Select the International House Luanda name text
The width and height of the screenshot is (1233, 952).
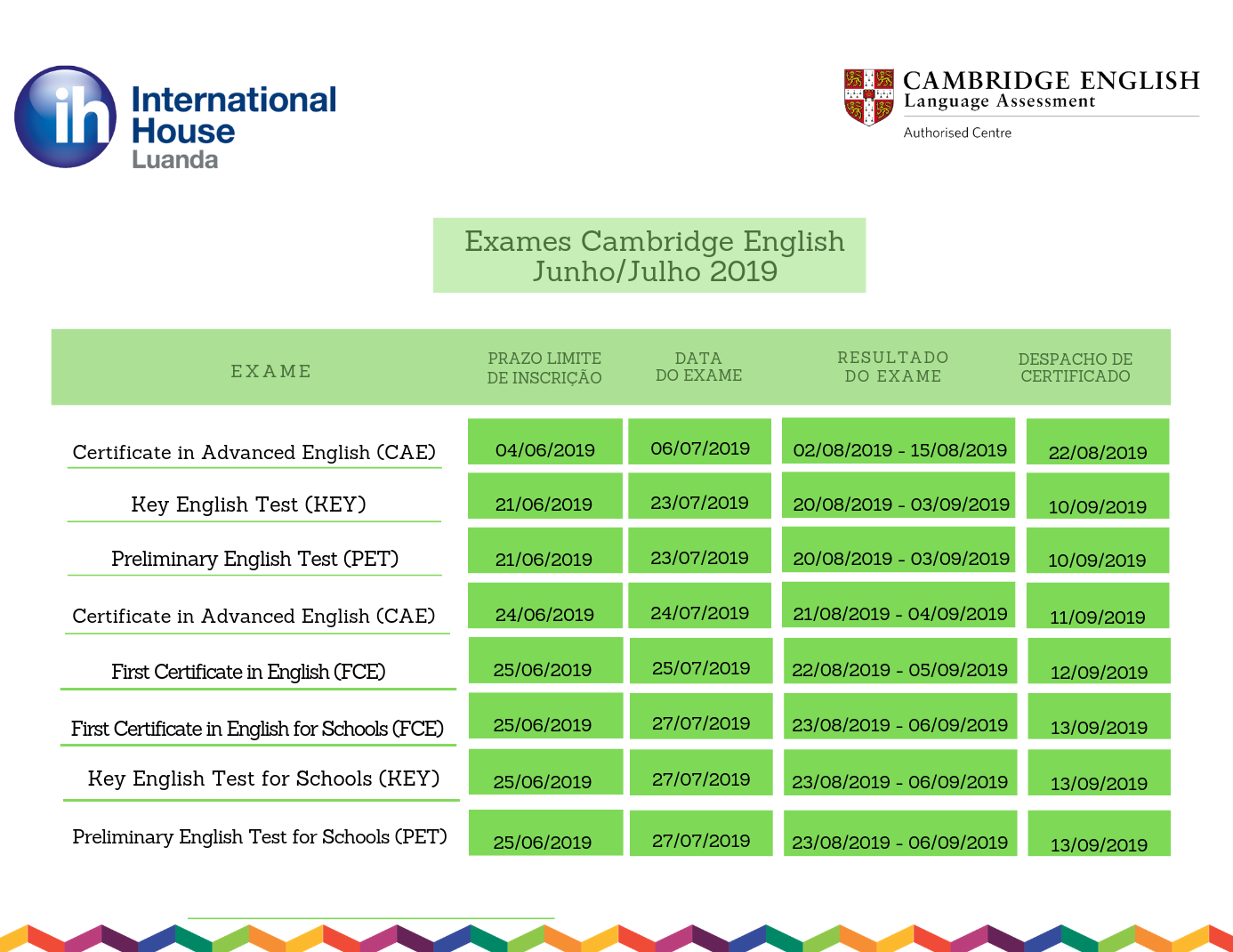tap(234, 127)
